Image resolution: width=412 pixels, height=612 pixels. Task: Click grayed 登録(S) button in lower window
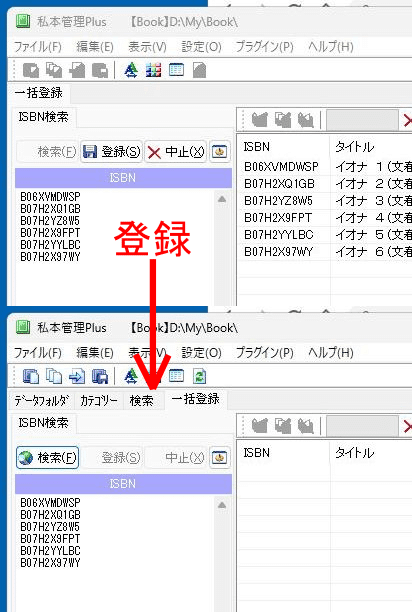(112, 457)
